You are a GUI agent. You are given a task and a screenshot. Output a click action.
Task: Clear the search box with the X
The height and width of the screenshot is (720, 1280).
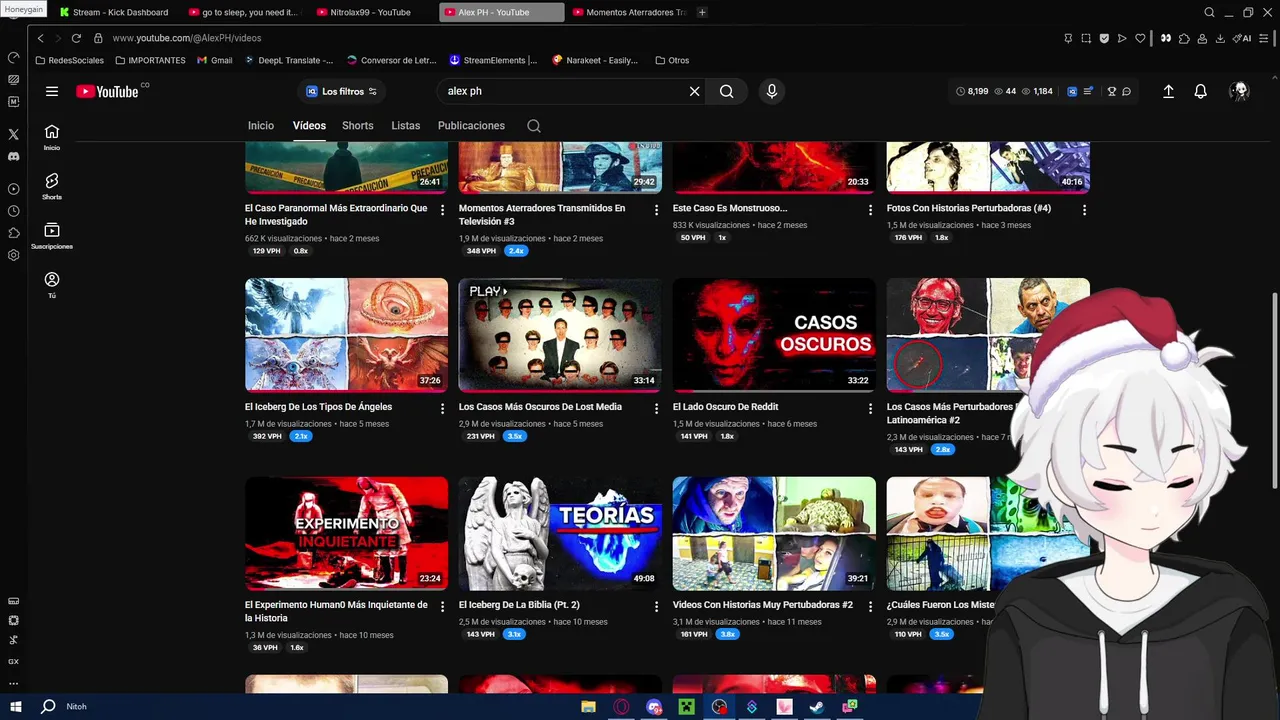(x=694, y=91)
